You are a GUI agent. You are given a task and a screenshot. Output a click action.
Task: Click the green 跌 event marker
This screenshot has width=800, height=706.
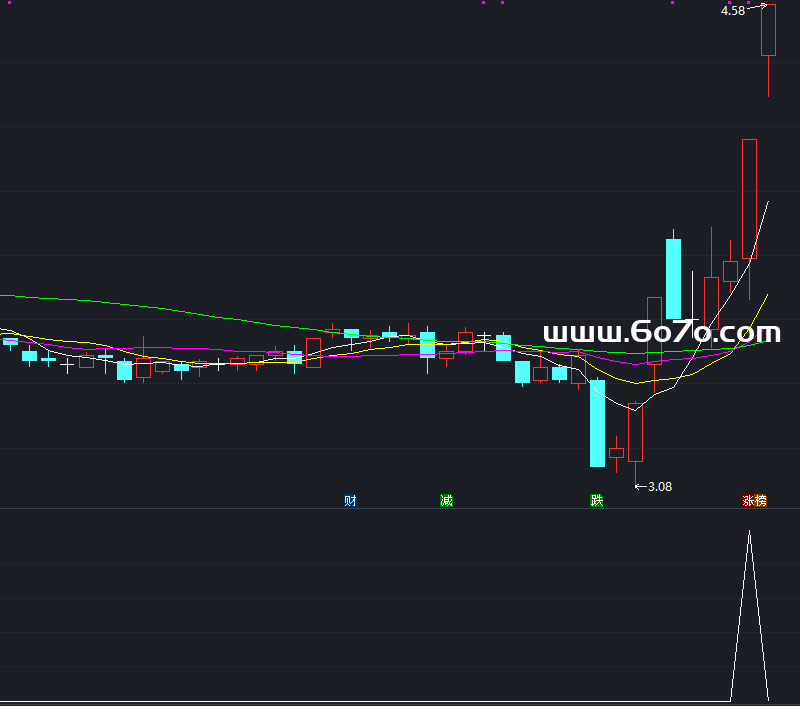(597, 500)
